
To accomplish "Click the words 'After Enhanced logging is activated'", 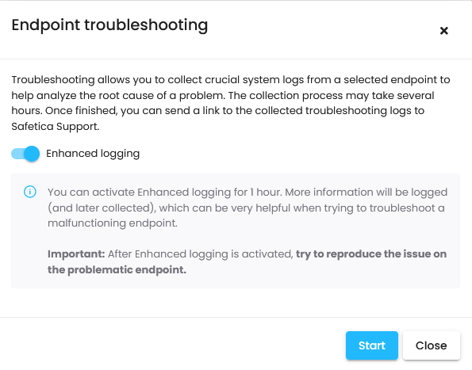I will tap(200, 254).
